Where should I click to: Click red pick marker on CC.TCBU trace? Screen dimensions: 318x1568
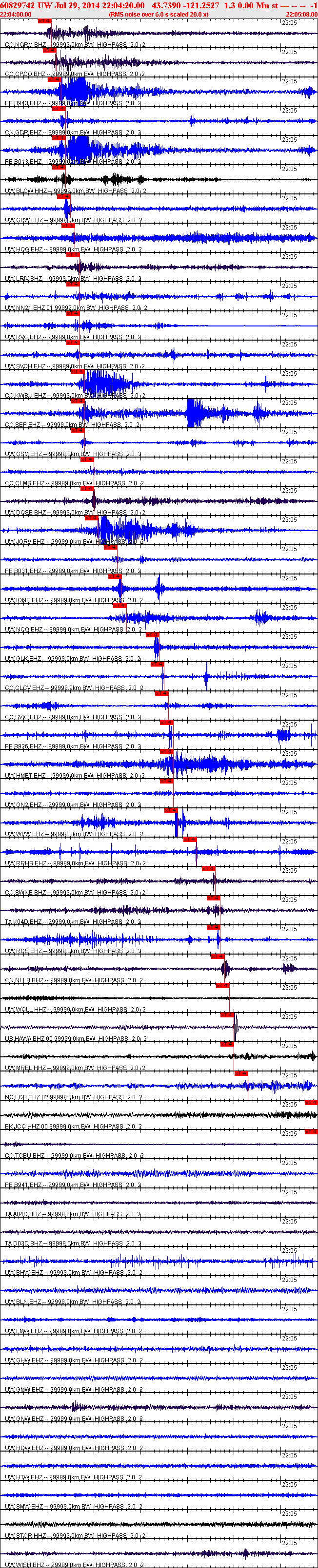click(x=311, y=1131)
